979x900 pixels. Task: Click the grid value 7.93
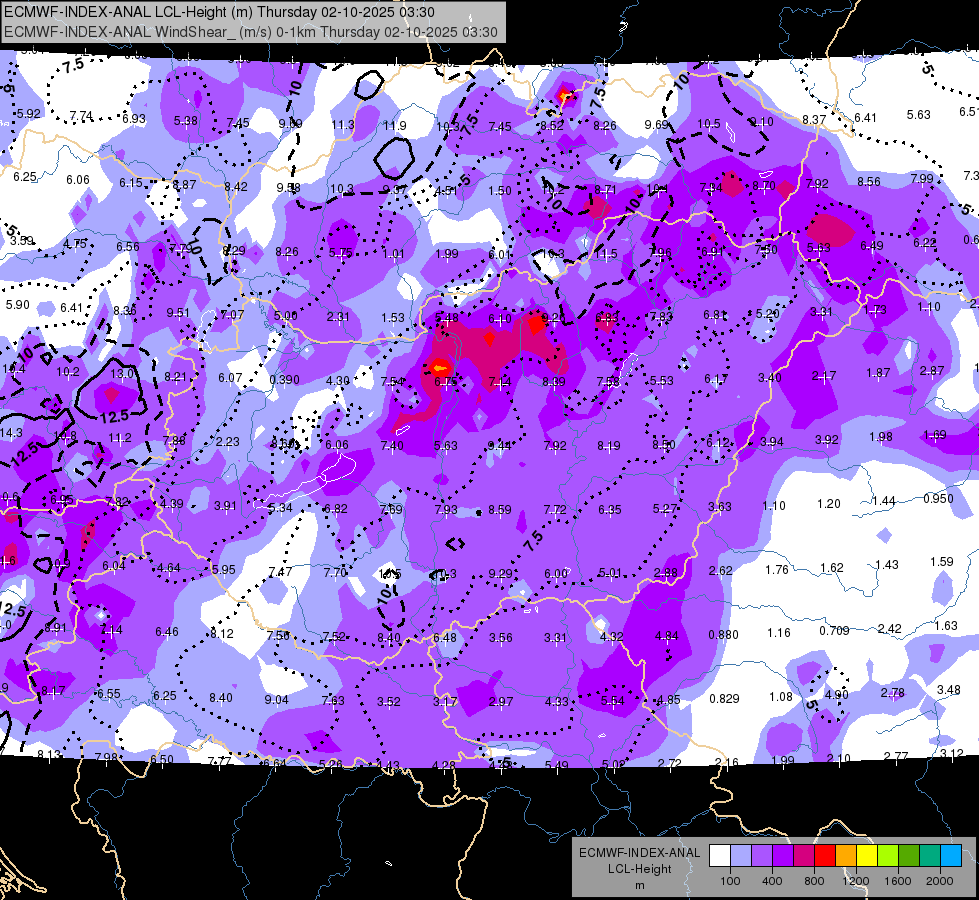[446, 510]
